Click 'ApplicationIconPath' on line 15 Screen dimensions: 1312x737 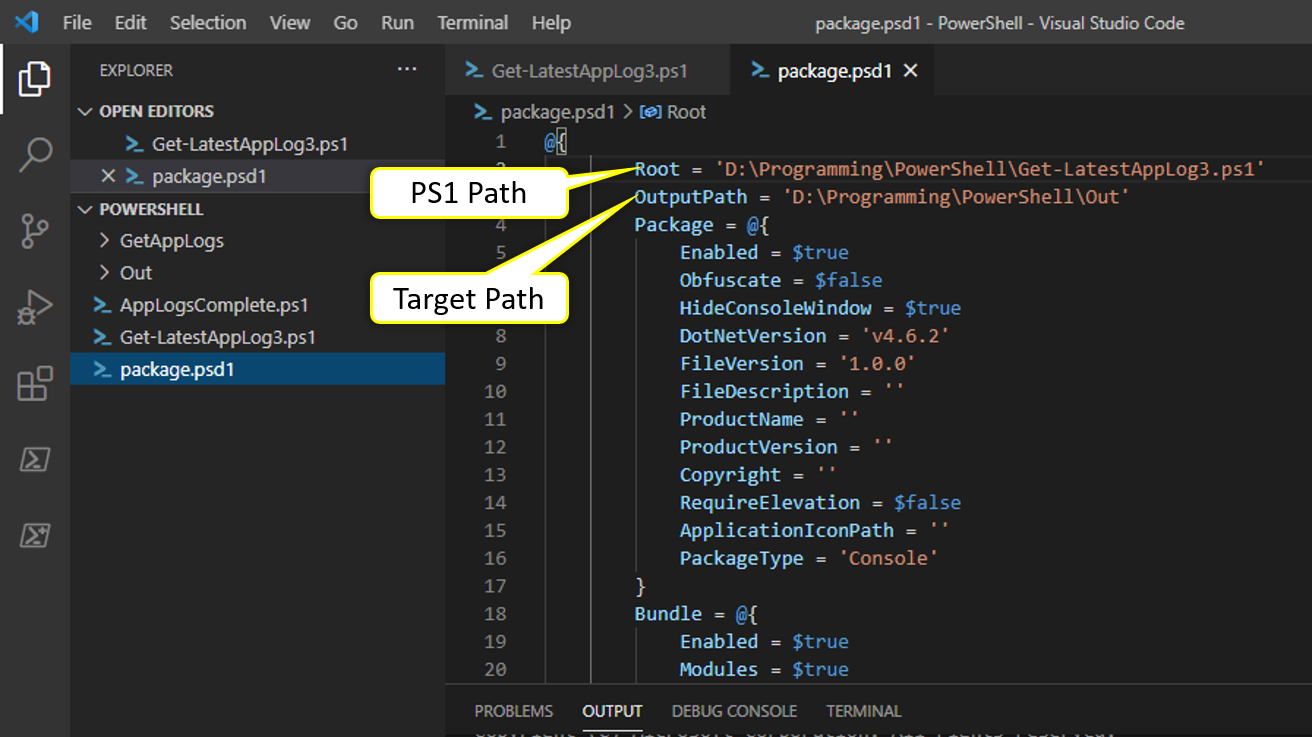(x=787, y=531)
